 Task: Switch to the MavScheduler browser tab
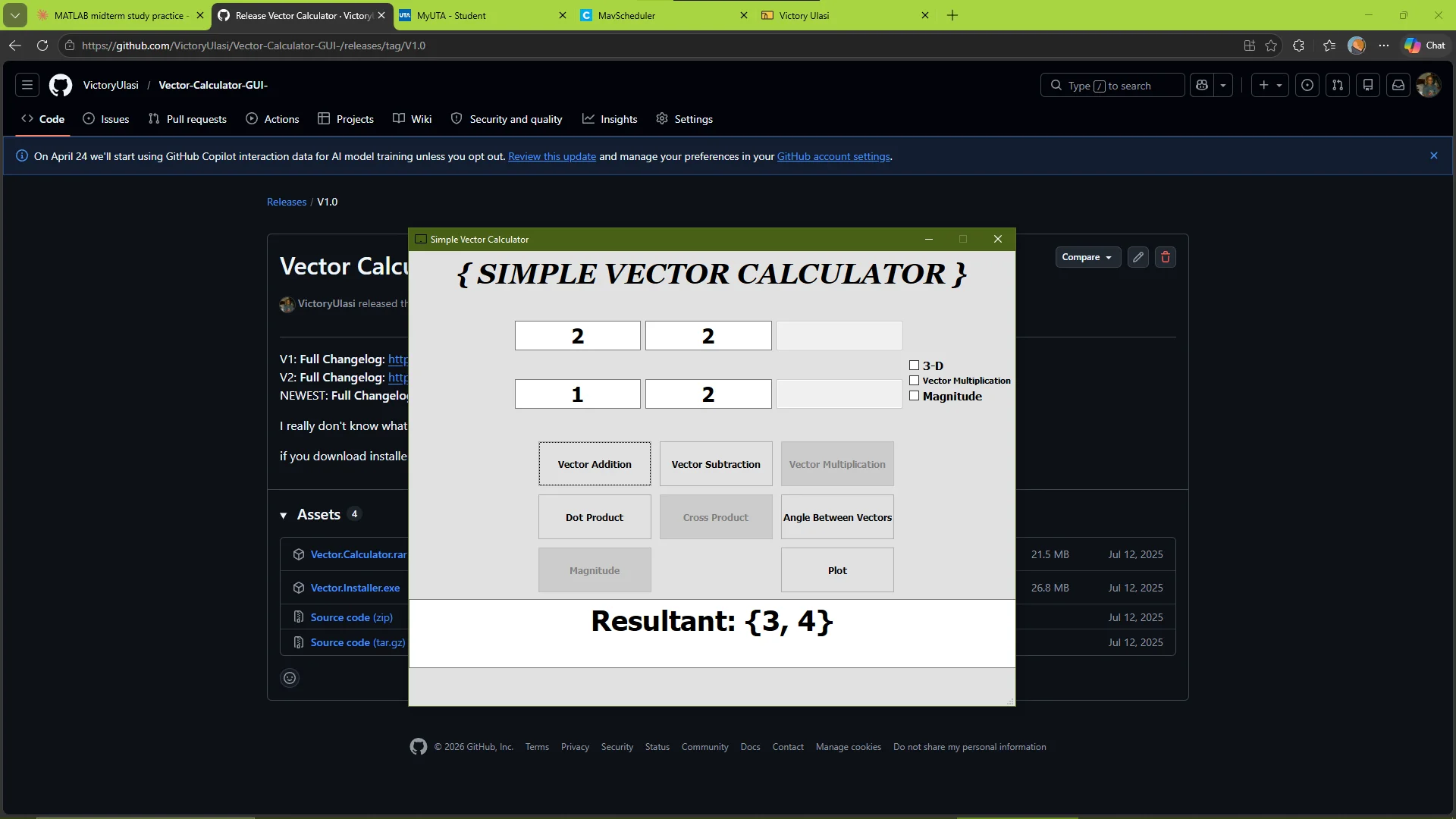pyautogui.click(x=626, y=15)
